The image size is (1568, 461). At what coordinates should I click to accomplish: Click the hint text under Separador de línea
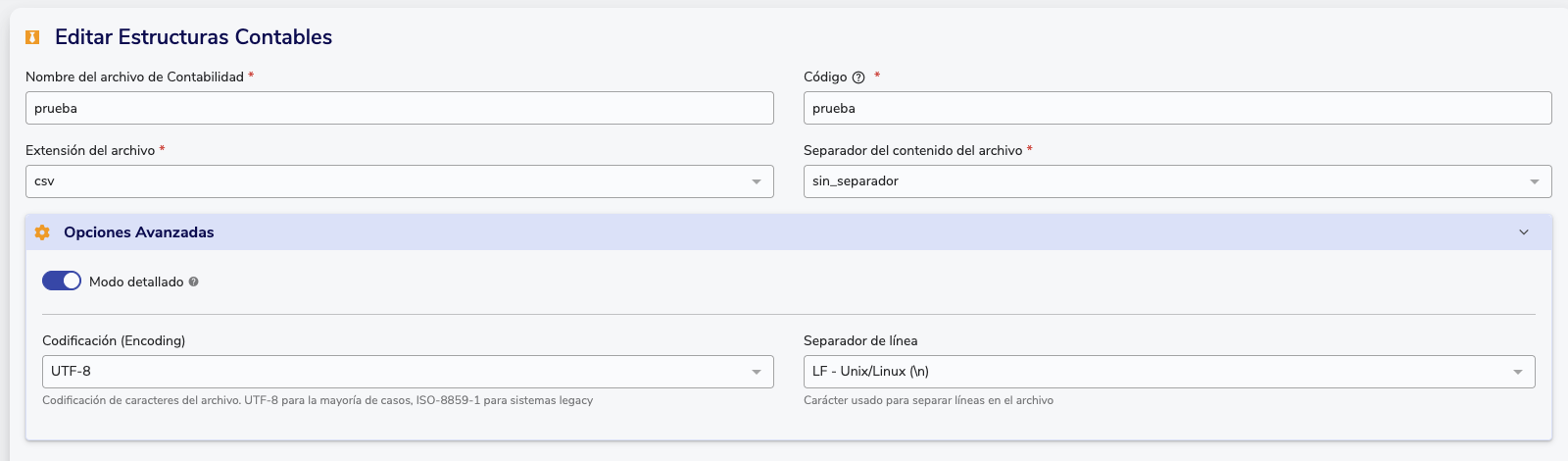pyautogui.click(x=928, y=400)
